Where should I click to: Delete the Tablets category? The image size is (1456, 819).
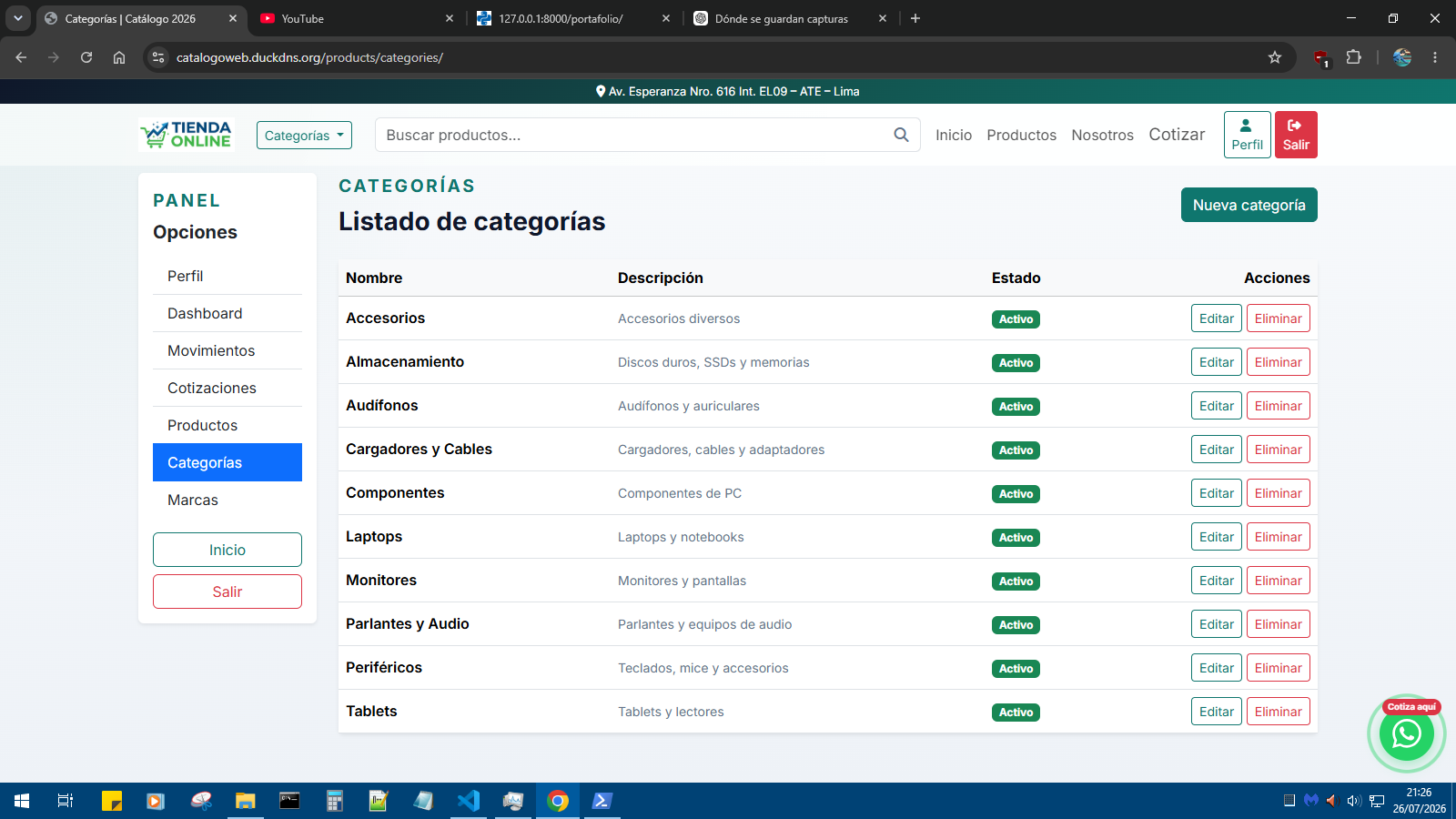(1279, 712)
